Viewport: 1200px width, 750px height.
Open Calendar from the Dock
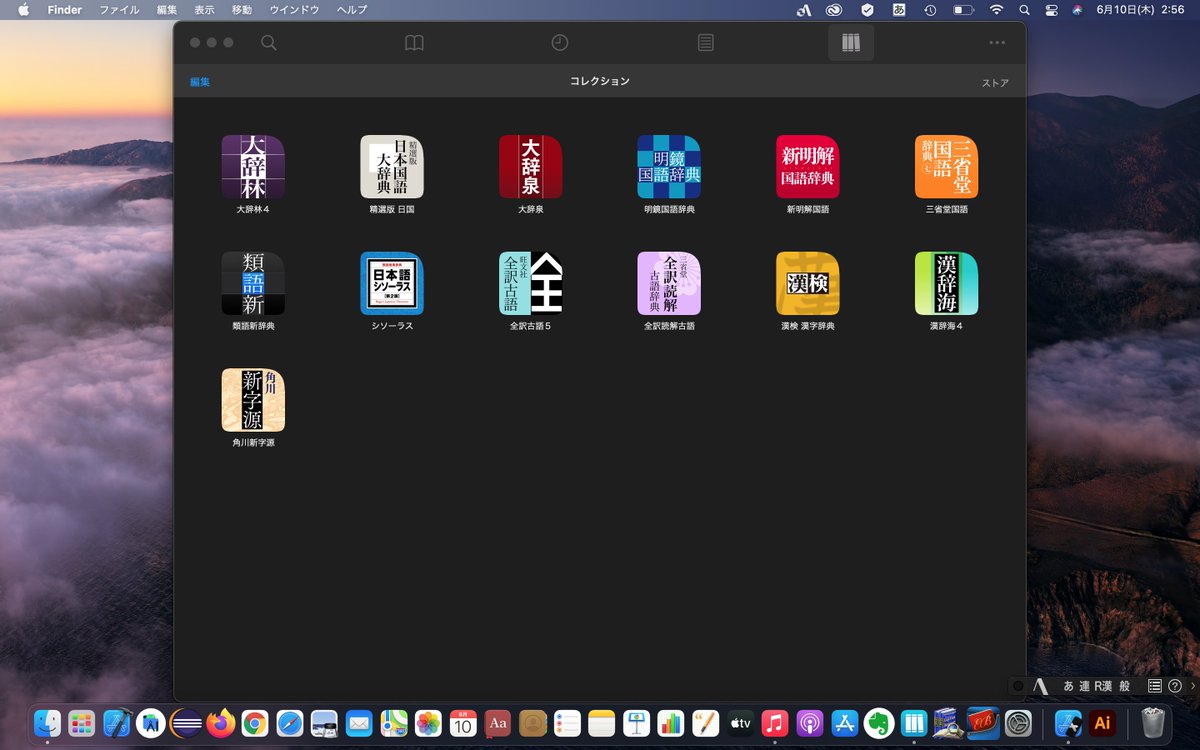463,722
